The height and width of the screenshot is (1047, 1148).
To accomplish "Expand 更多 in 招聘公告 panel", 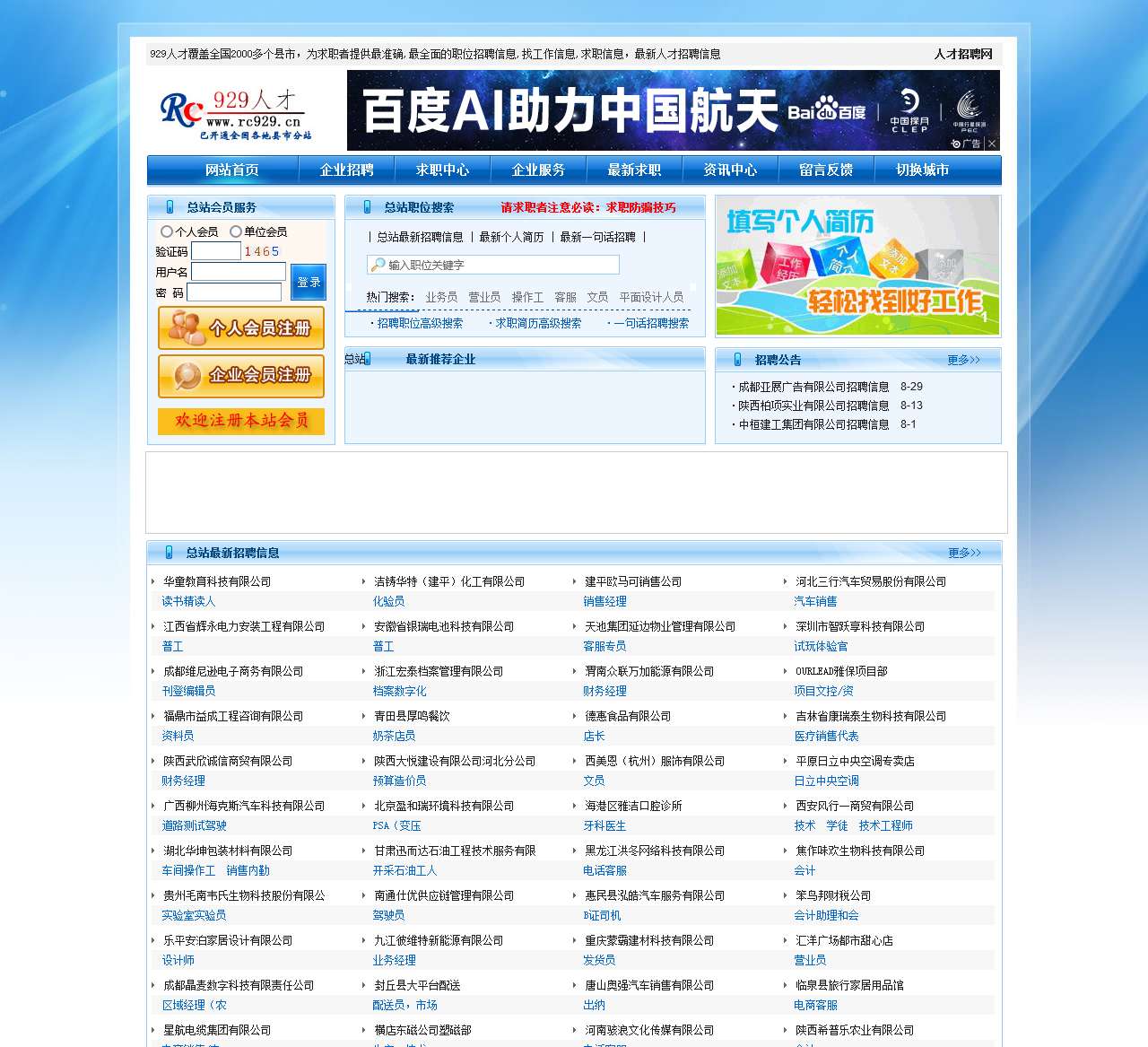I will (x=963, y=360).
